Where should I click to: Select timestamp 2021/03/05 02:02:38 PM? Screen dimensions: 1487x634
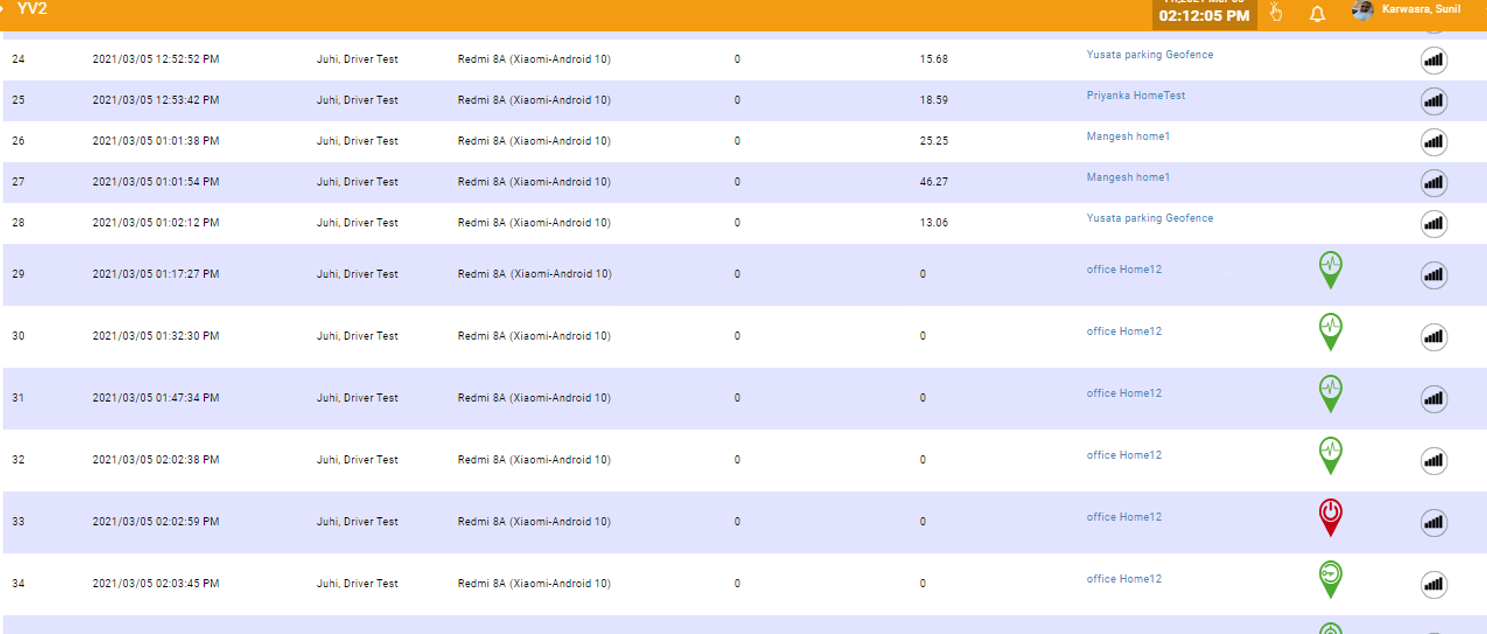(156, 461)
